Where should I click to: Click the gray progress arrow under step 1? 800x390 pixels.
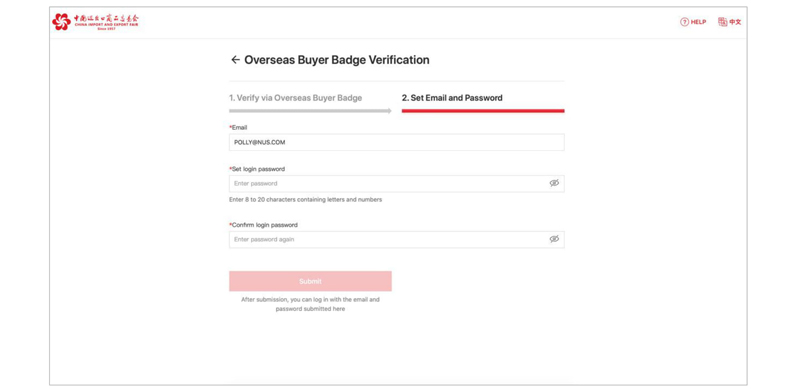coord(310,111)
